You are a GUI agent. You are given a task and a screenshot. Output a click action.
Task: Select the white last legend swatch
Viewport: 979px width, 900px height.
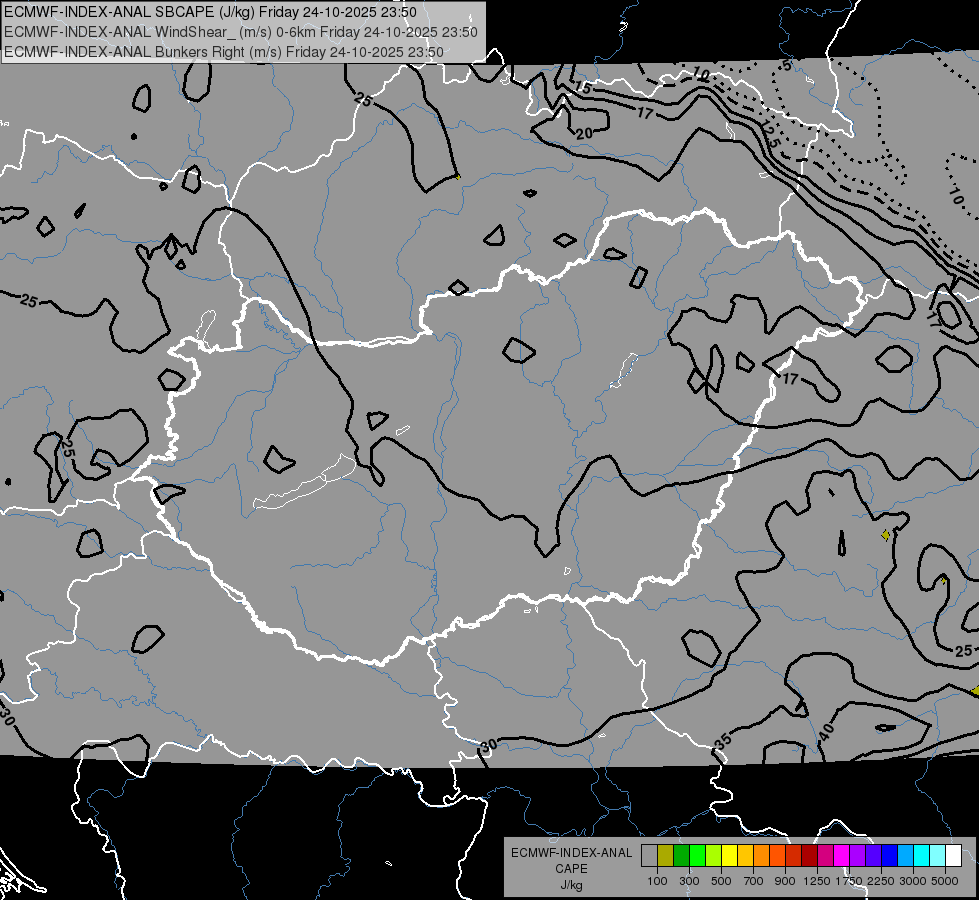point(953,856)
